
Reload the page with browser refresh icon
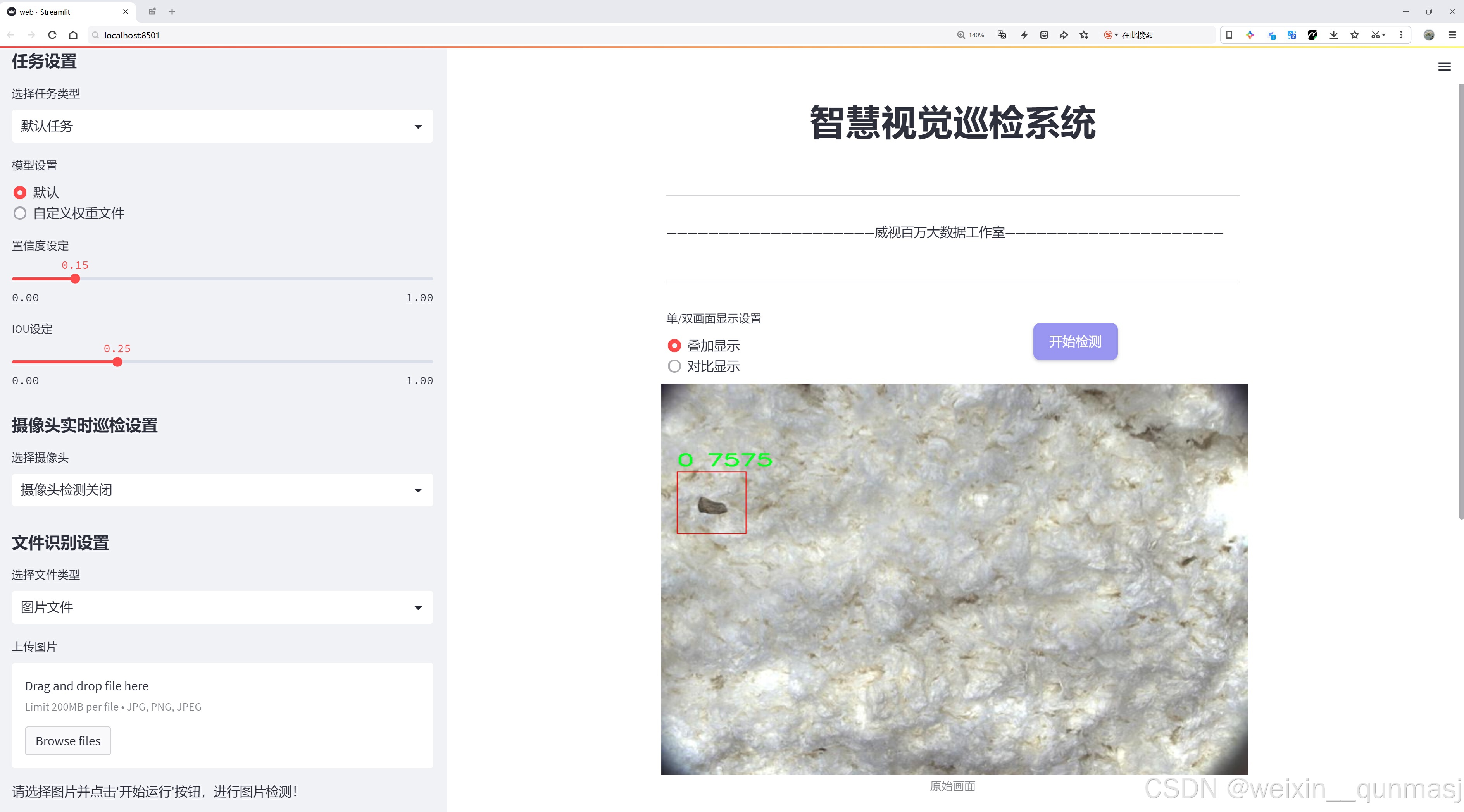[x=52, y=34]
